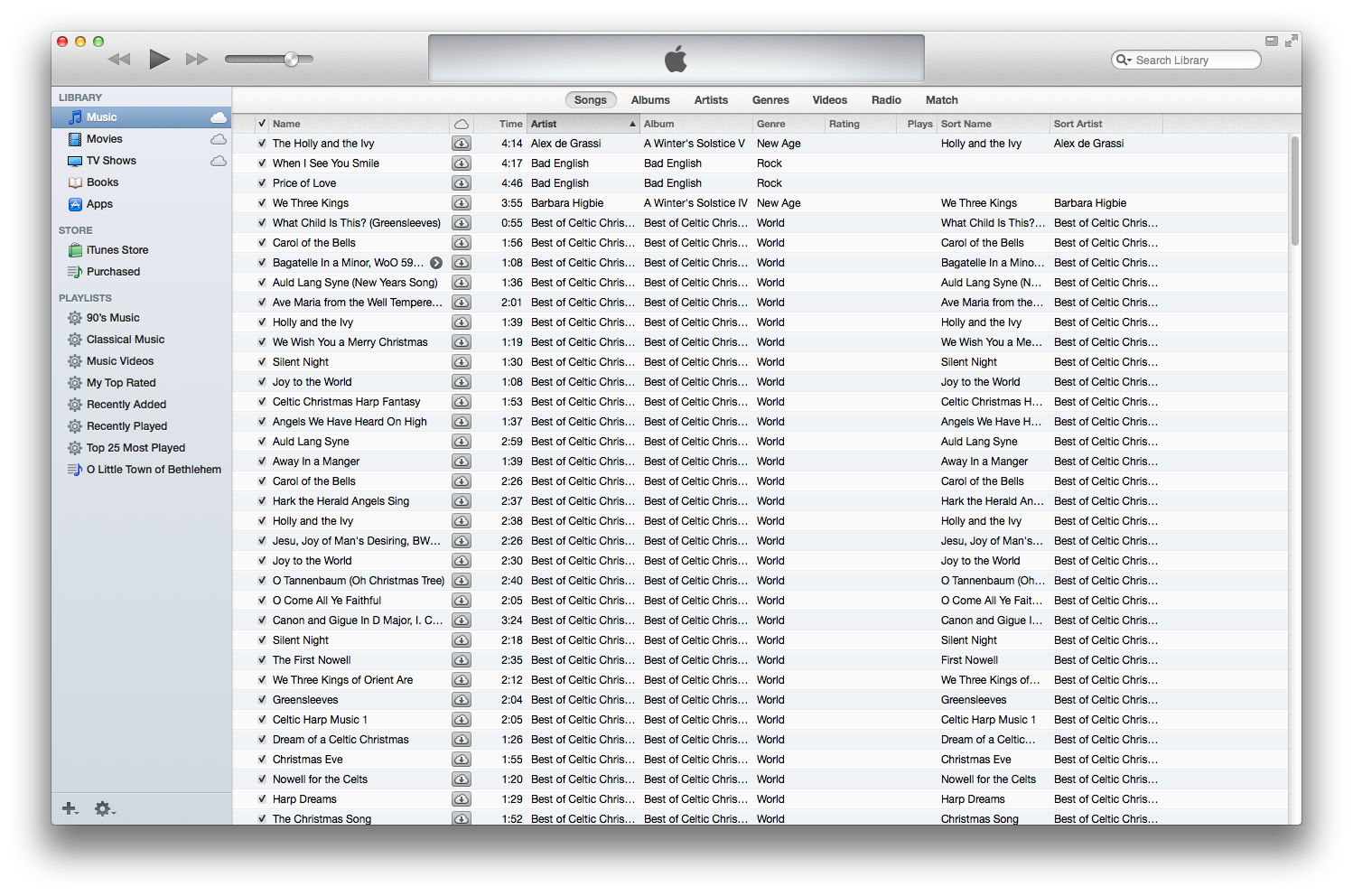Switch to the Albums view
Screen dimensions: 1353x896
(650, 100)
